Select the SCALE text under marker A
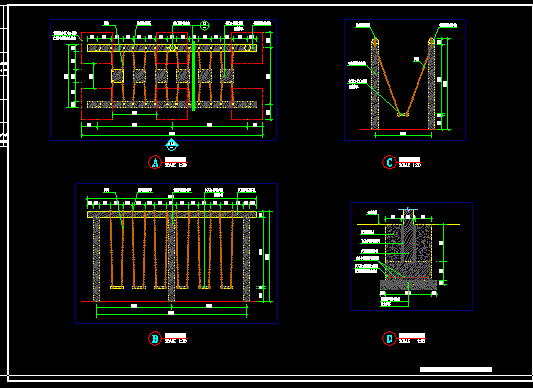Image resolution: width=533 pixels, height=388 pixels. 176,165
